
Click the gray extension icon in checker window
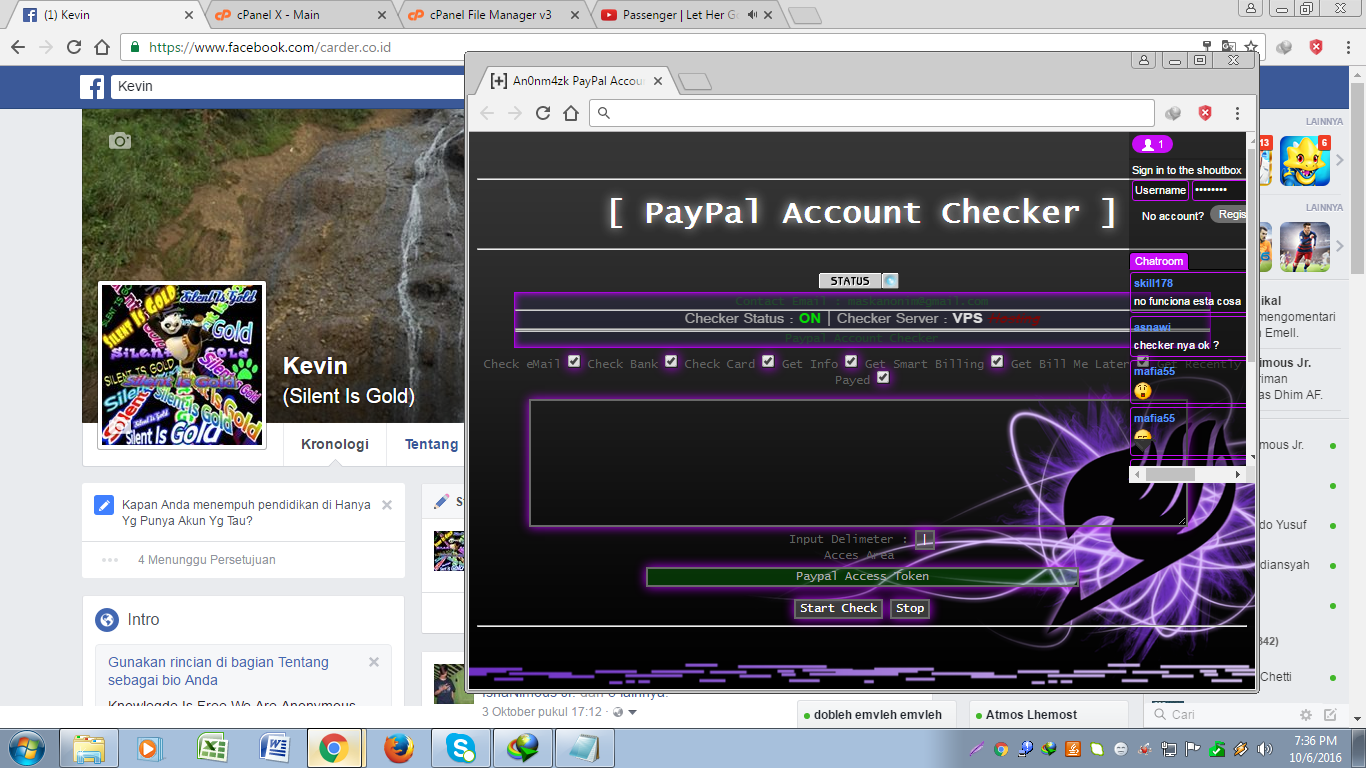click(x=1174, y=113)
